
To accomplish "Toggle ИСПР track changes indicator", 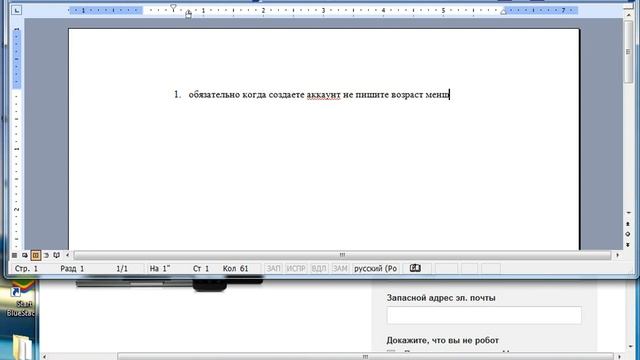I will [296, 268].
